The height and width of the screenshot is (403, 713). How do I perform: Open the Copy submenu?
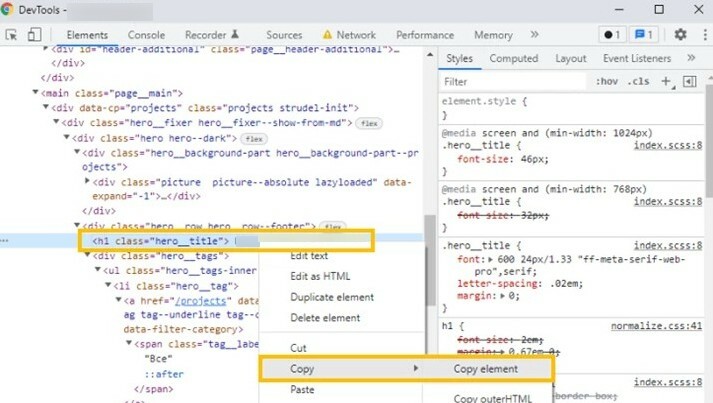pyautogui.click(x=341, y=368)
